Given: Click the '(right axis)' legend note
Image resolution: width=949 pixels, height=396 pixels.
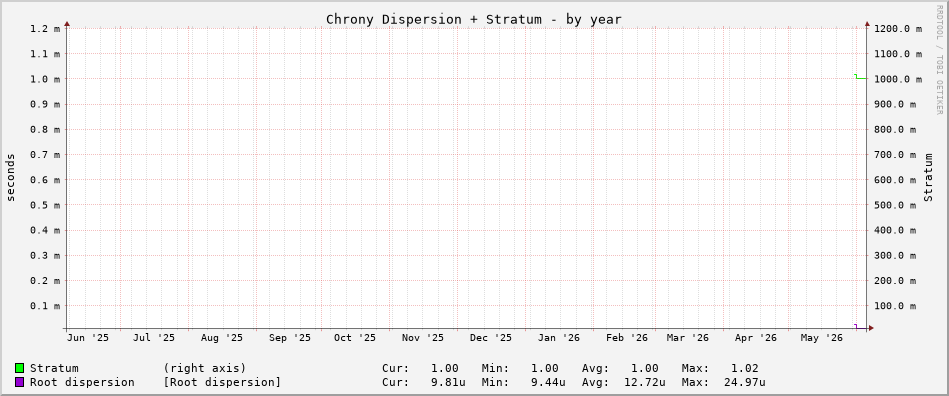Looking at the screenshot, I should 205,368.
